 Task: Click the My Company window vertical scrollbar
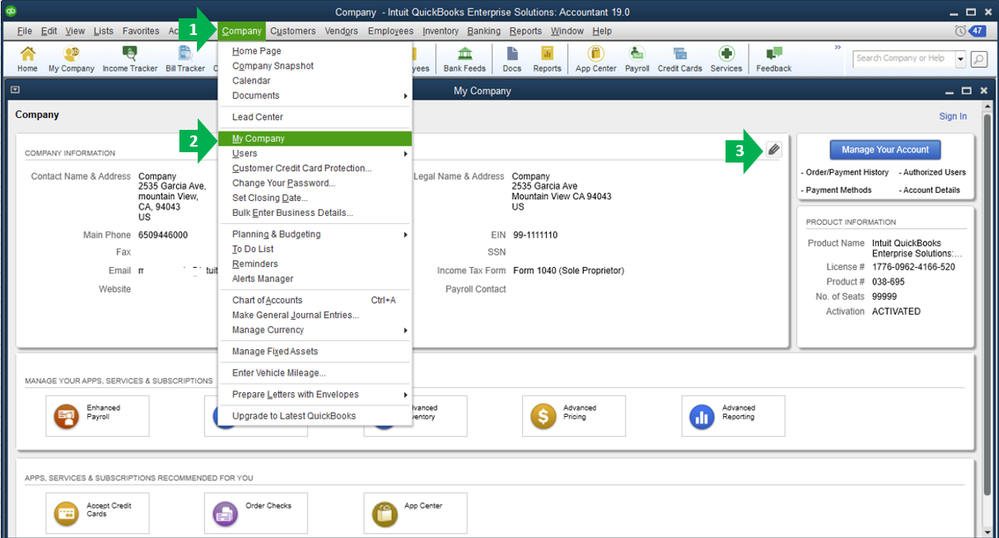pos(987,306)
